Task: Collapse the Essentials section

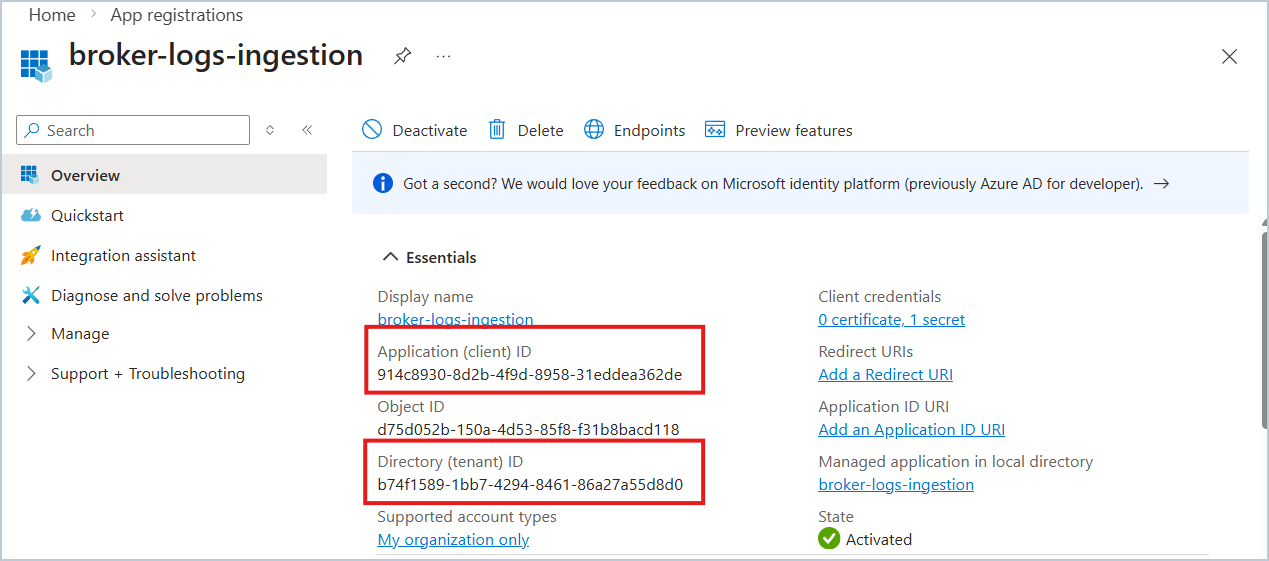Action: tap(430, 258)
